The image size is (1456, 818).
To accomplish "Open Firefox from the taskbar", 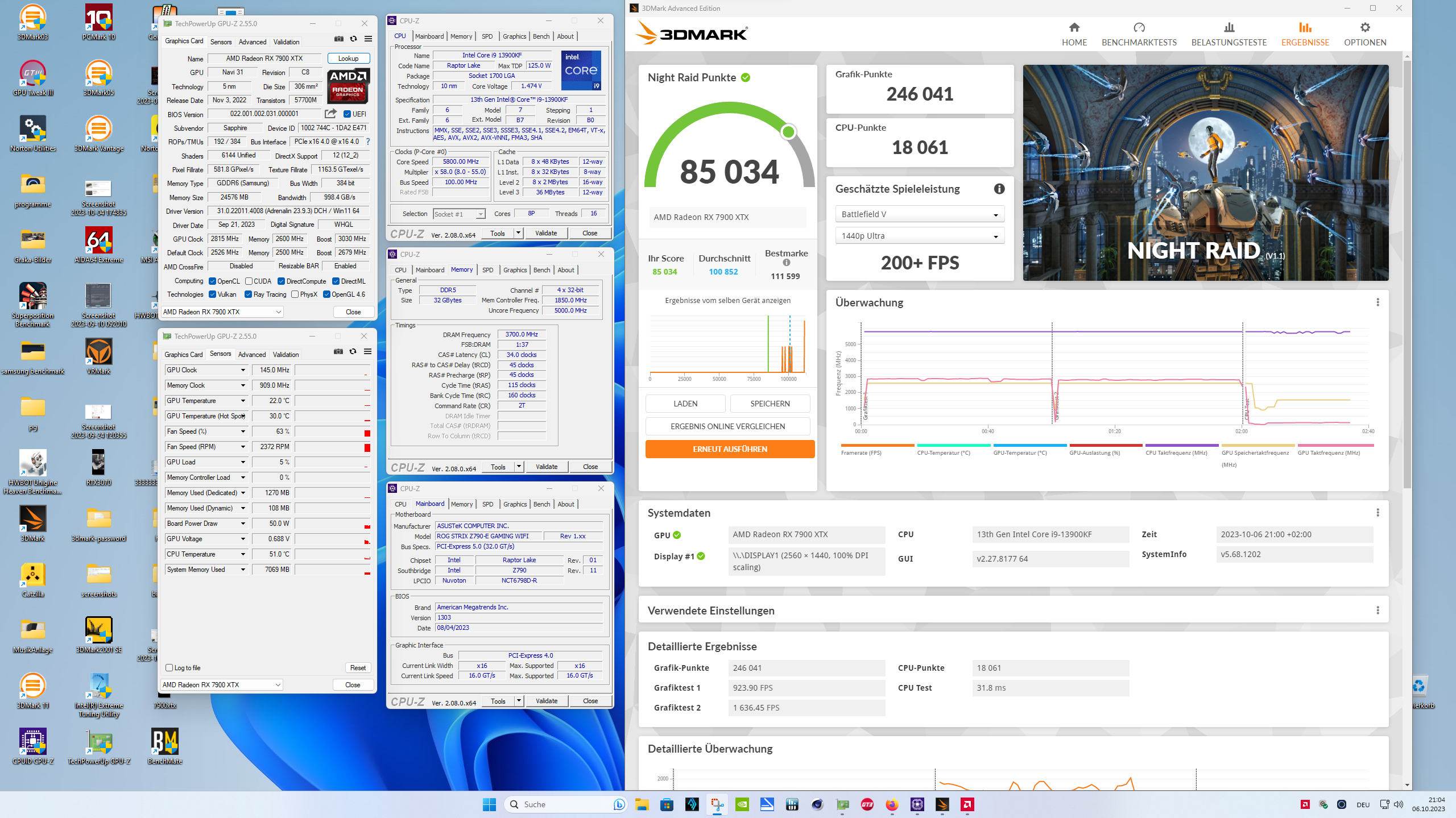I will pyautogui.click(x=892, y=804).
